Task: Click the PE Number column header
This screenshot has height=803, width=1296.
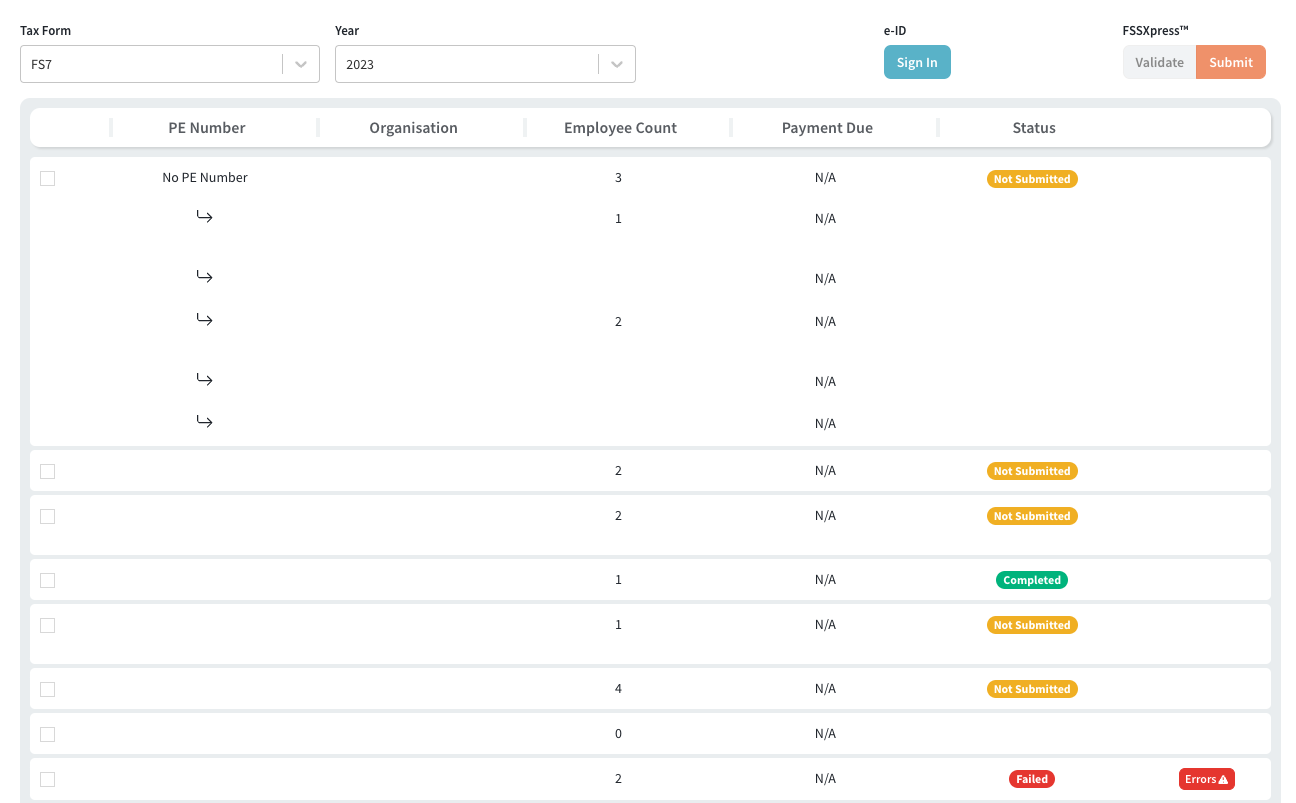Action: point(207,128)
